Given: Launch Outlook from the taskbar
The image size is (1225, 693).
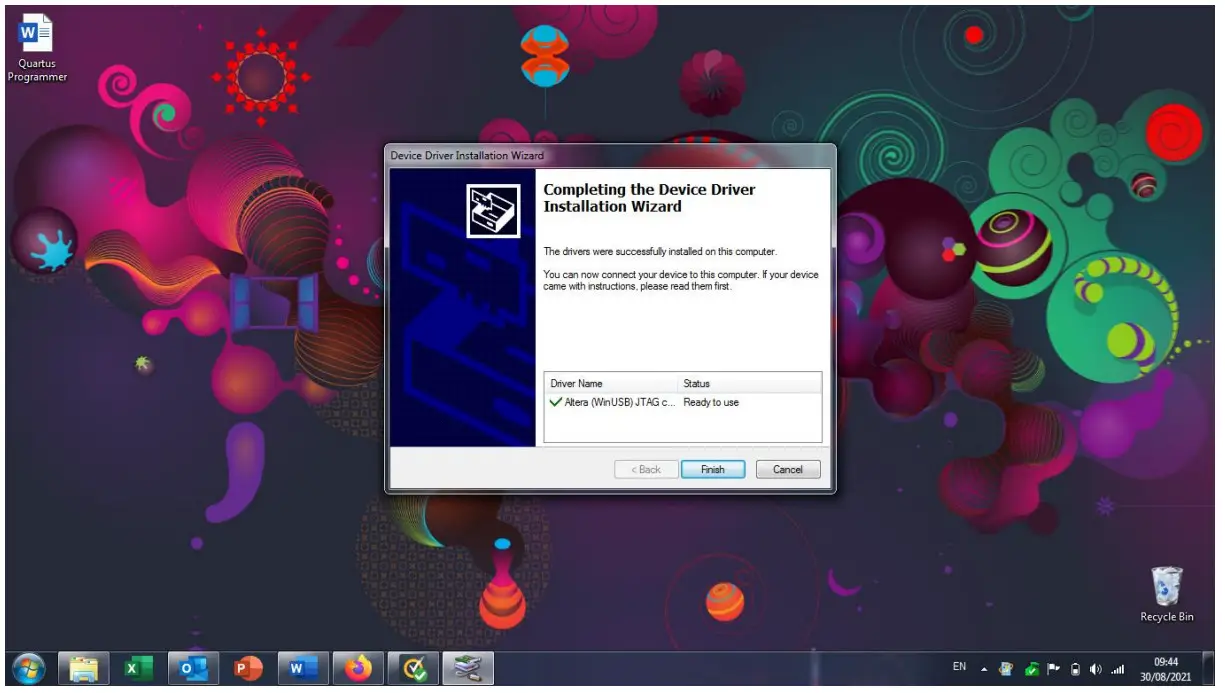Looking at the screenshot, I should pyautogui.click(x=193, y=668).
